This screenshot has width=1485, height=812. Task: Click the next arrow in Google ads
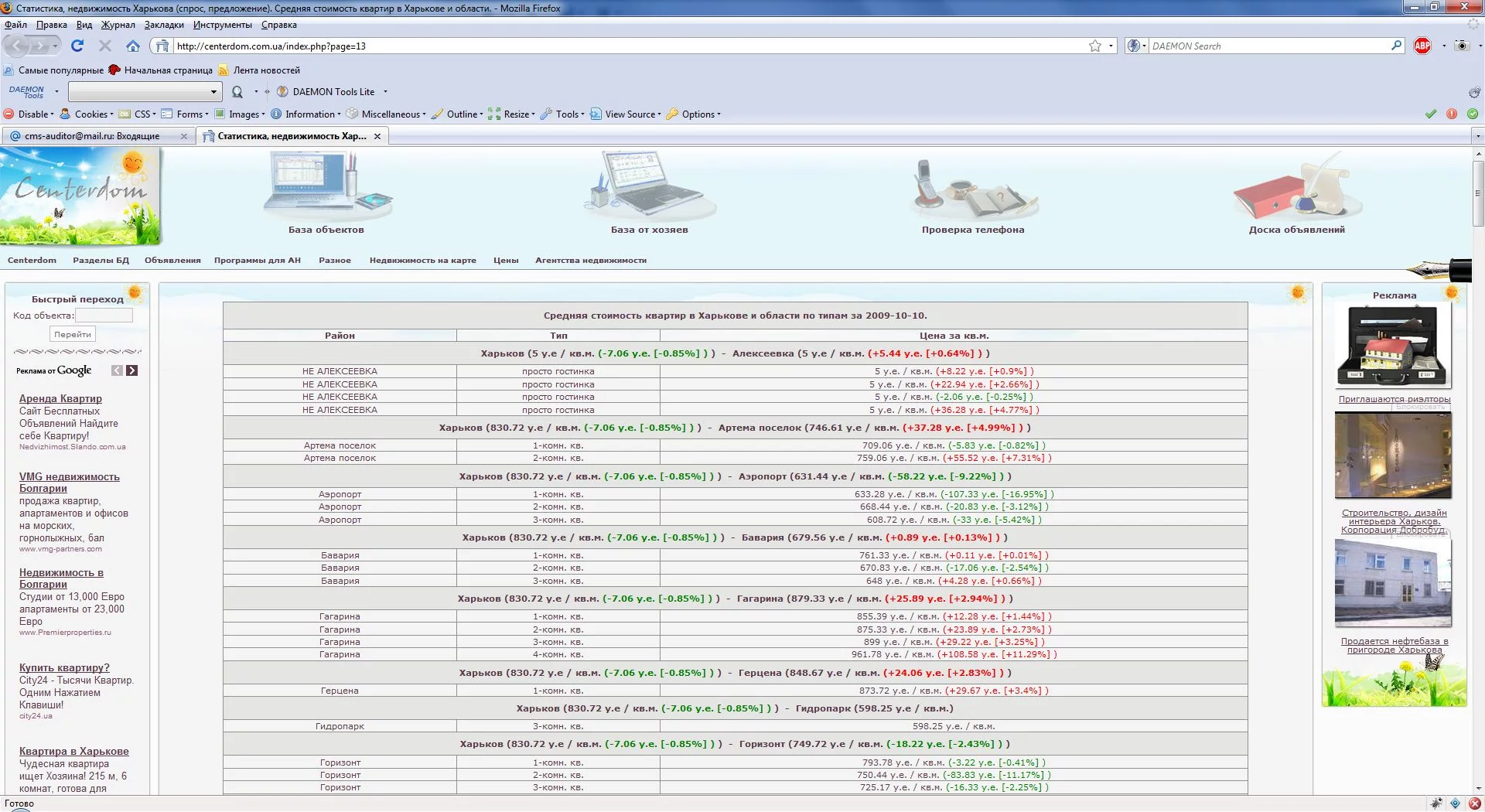[x=132, y=370]
